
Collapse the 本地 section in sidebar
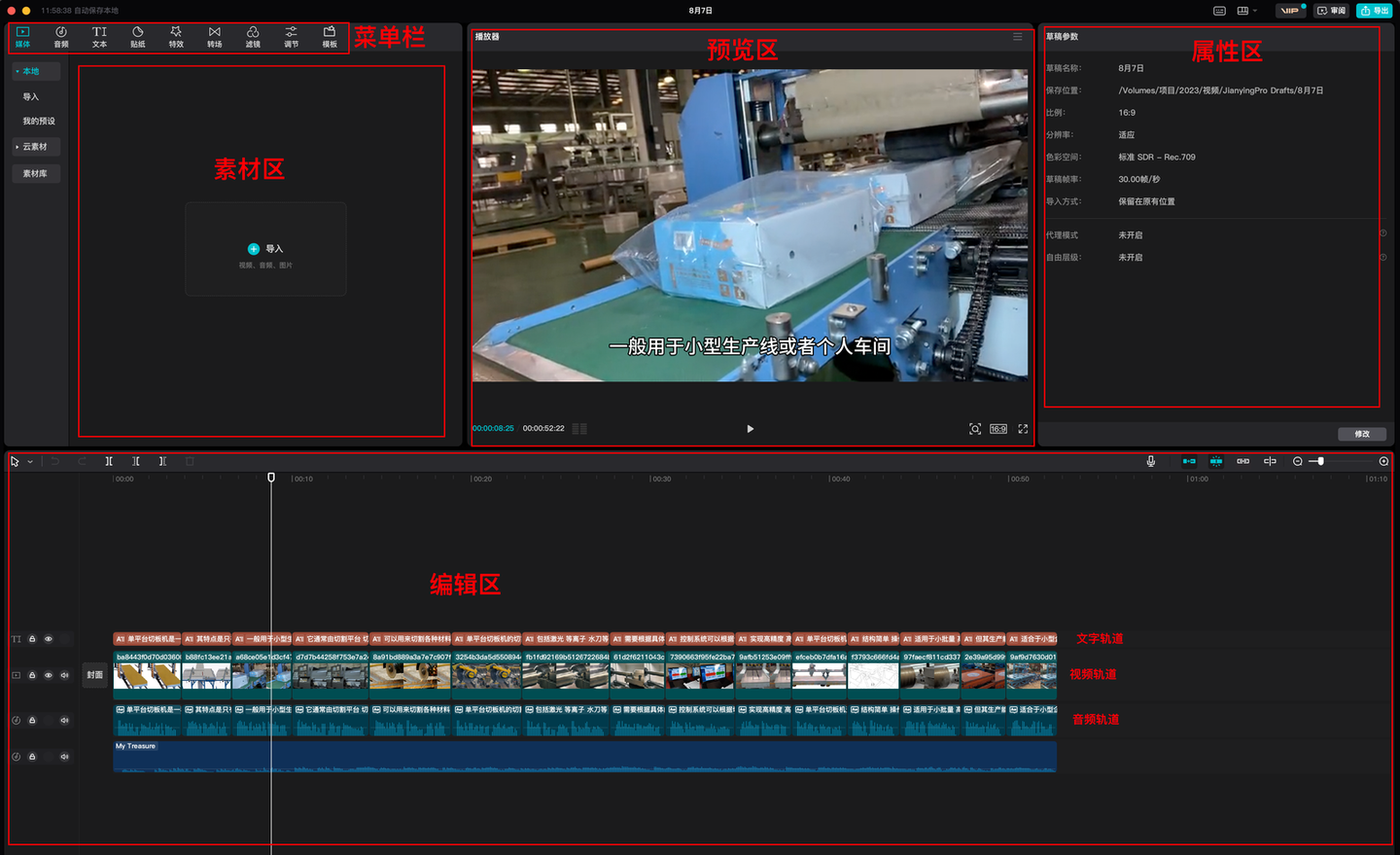(17, 71)
